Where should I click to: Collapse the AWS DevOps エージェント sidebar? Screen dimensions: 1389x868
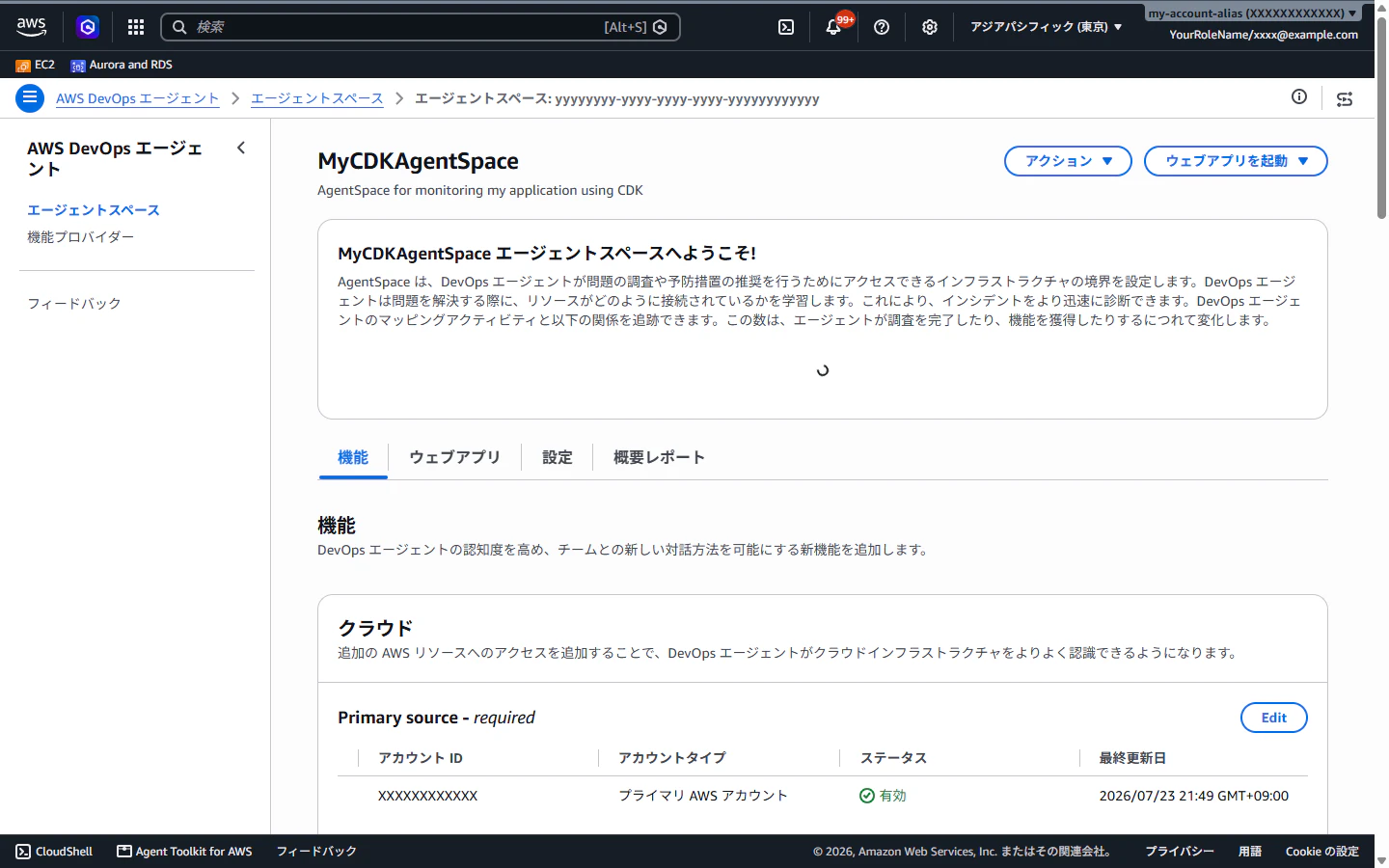[x=241, y=148]
